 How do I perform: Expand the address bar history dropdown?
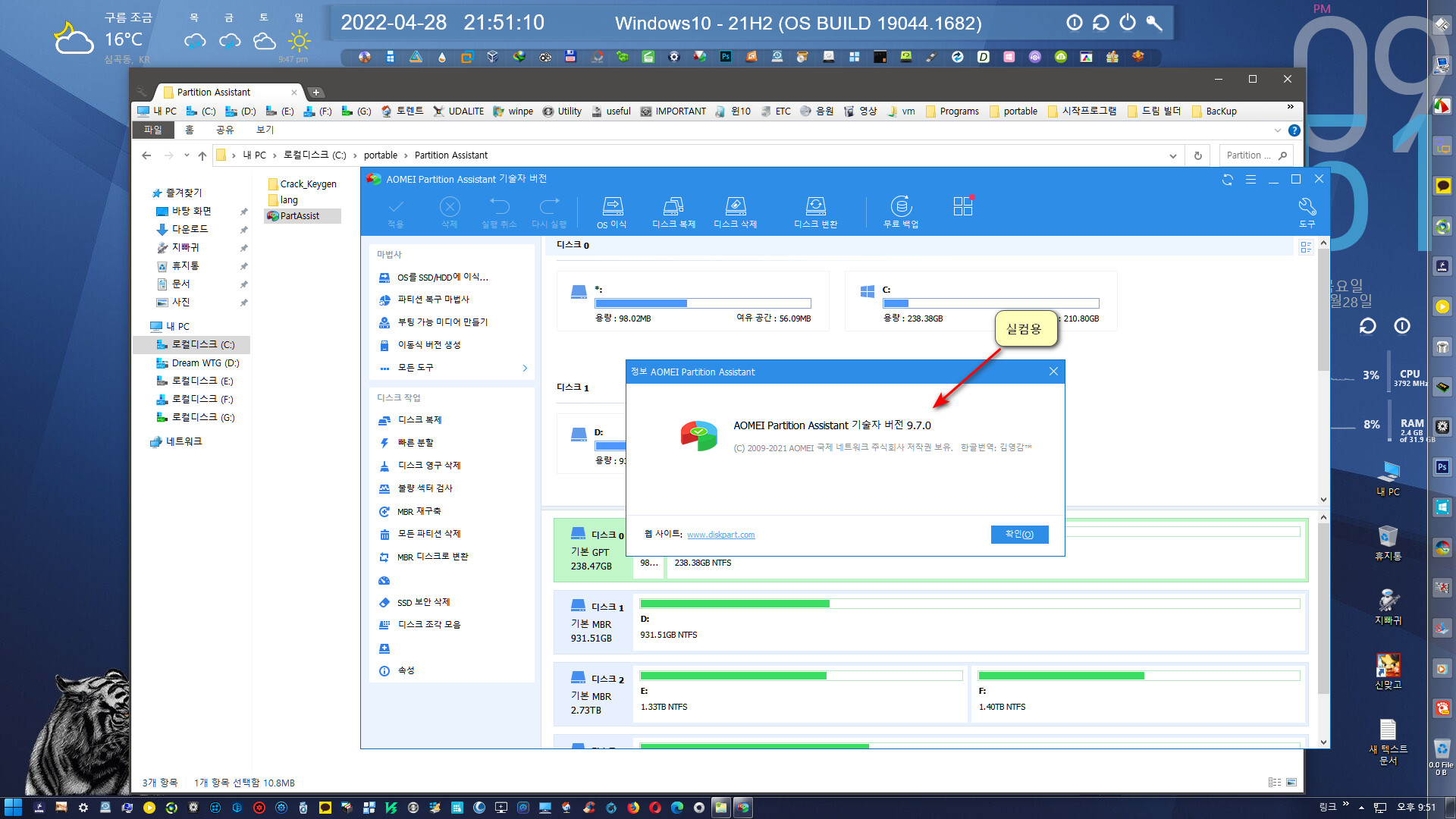[1173, 155]
